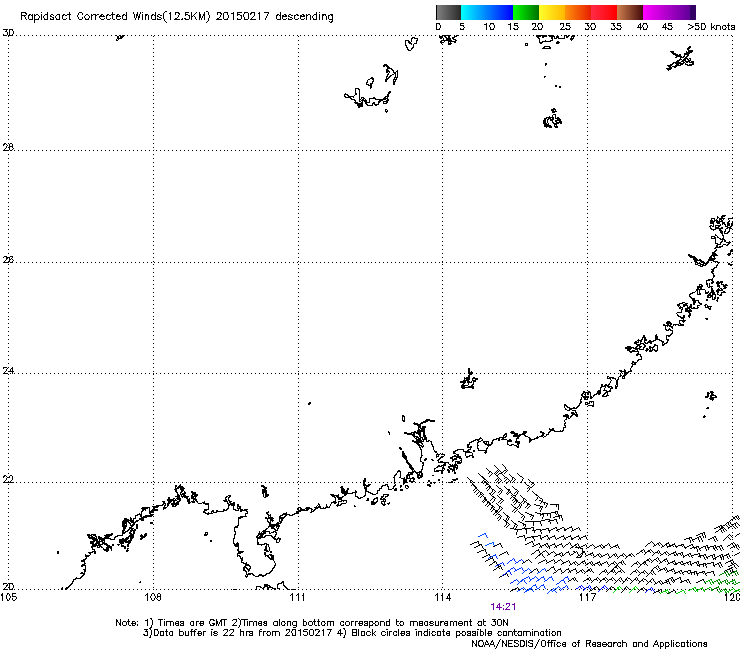Click the green 15-20 knots legend color

pos(526,12)
